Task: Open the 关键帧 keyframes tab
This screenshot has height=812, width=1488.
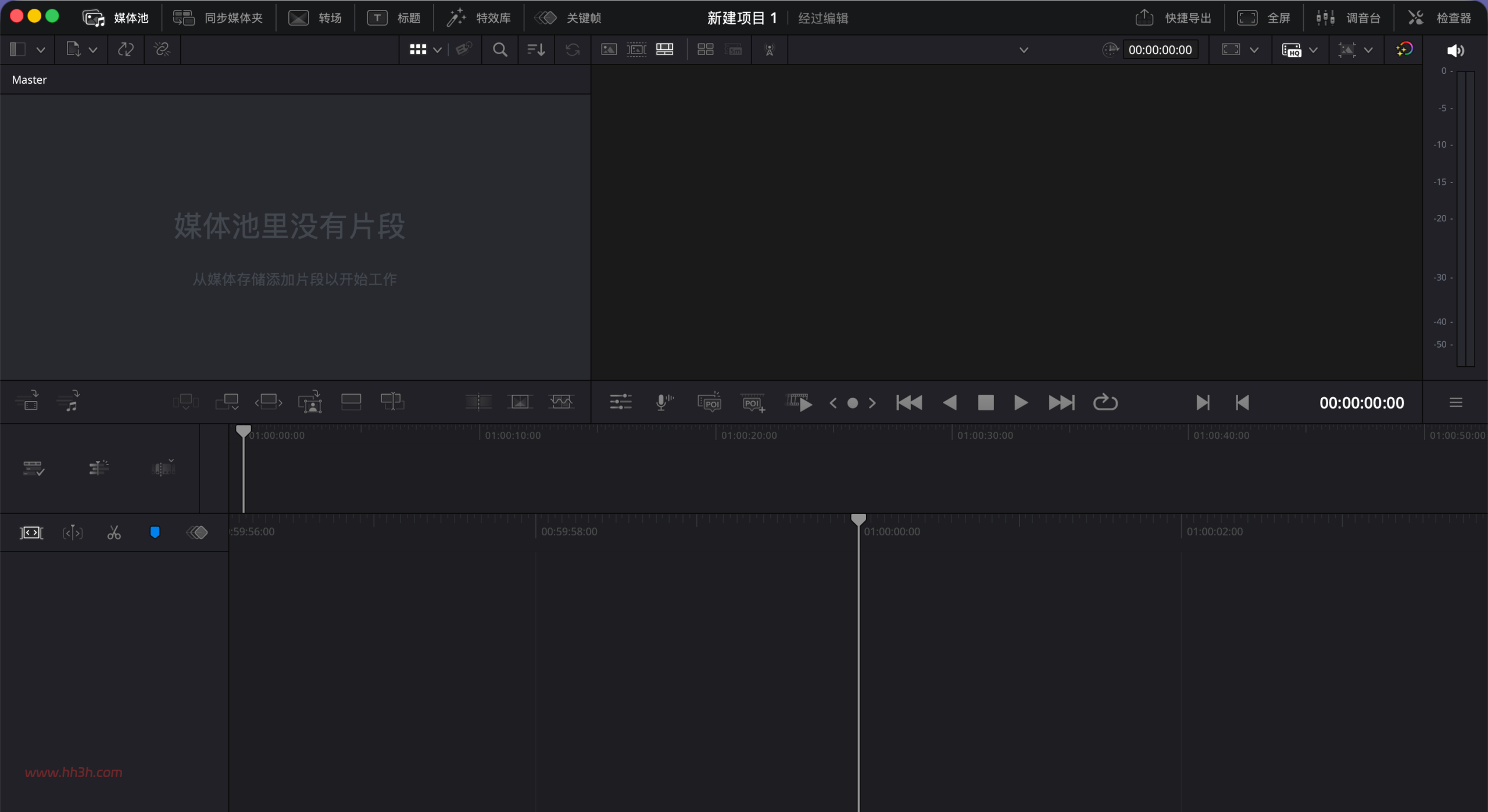Action: tap(567, 18)
